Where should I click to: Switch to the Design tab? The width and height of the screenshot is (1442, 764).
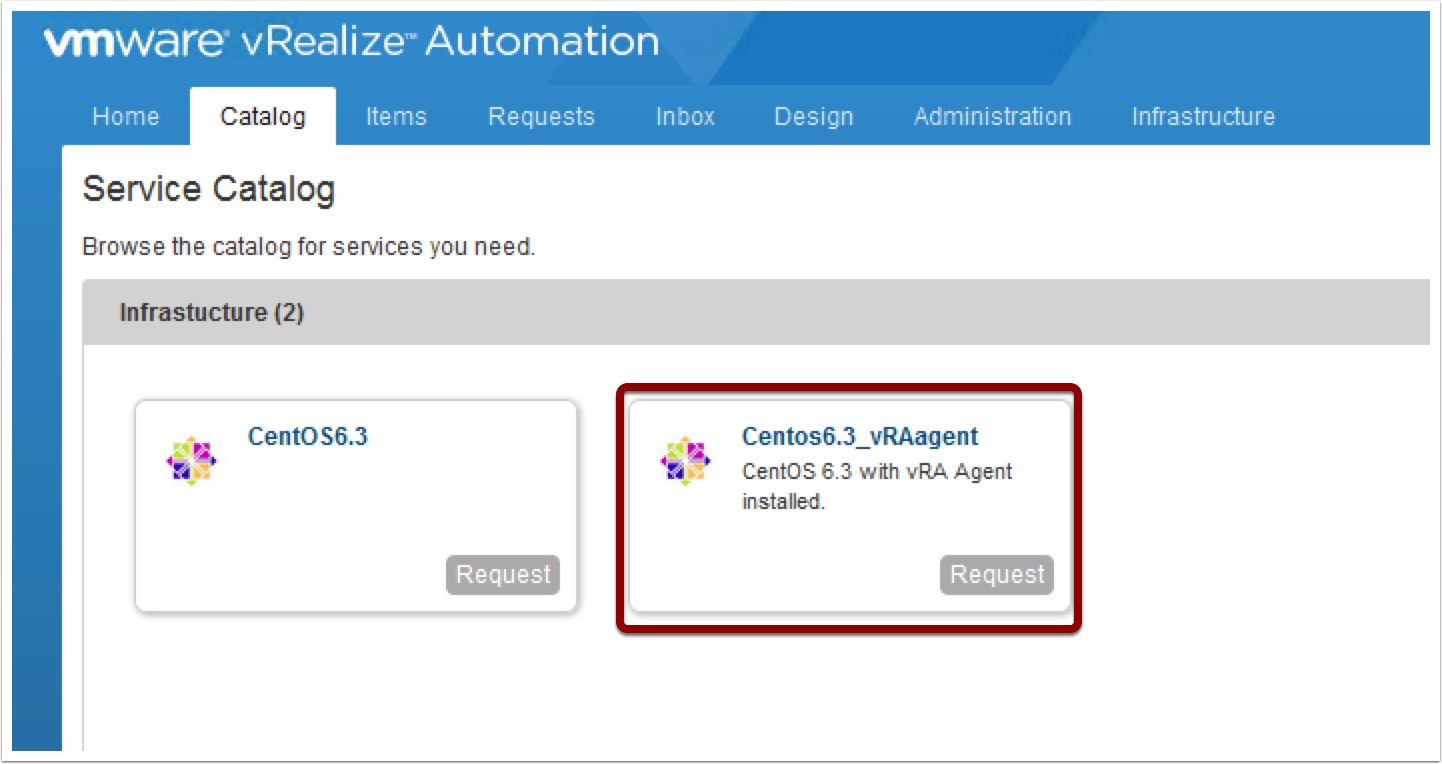[814, 117]
